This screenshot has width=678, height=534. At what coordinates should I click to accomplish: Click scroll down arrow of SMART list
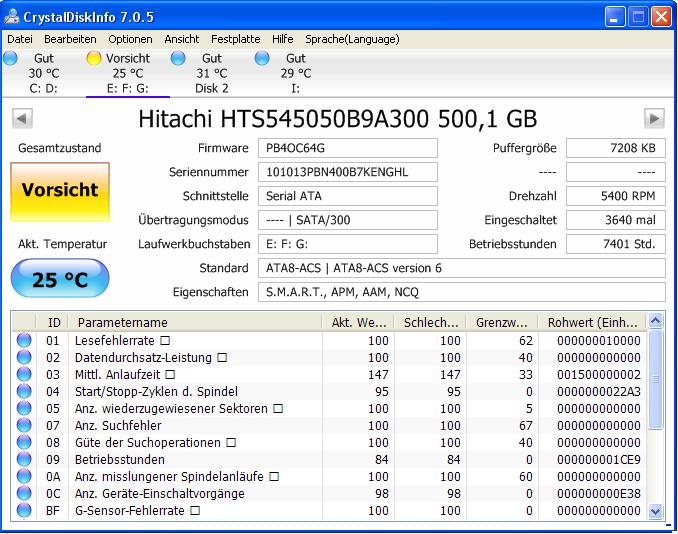pyautogui.click(x=656, y=512)
